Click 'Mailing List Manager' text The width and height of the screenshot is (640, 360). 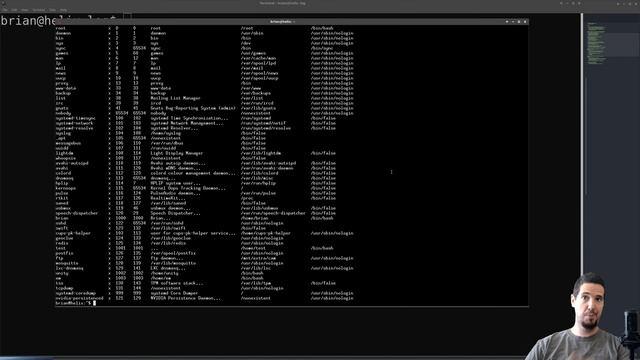176,98
